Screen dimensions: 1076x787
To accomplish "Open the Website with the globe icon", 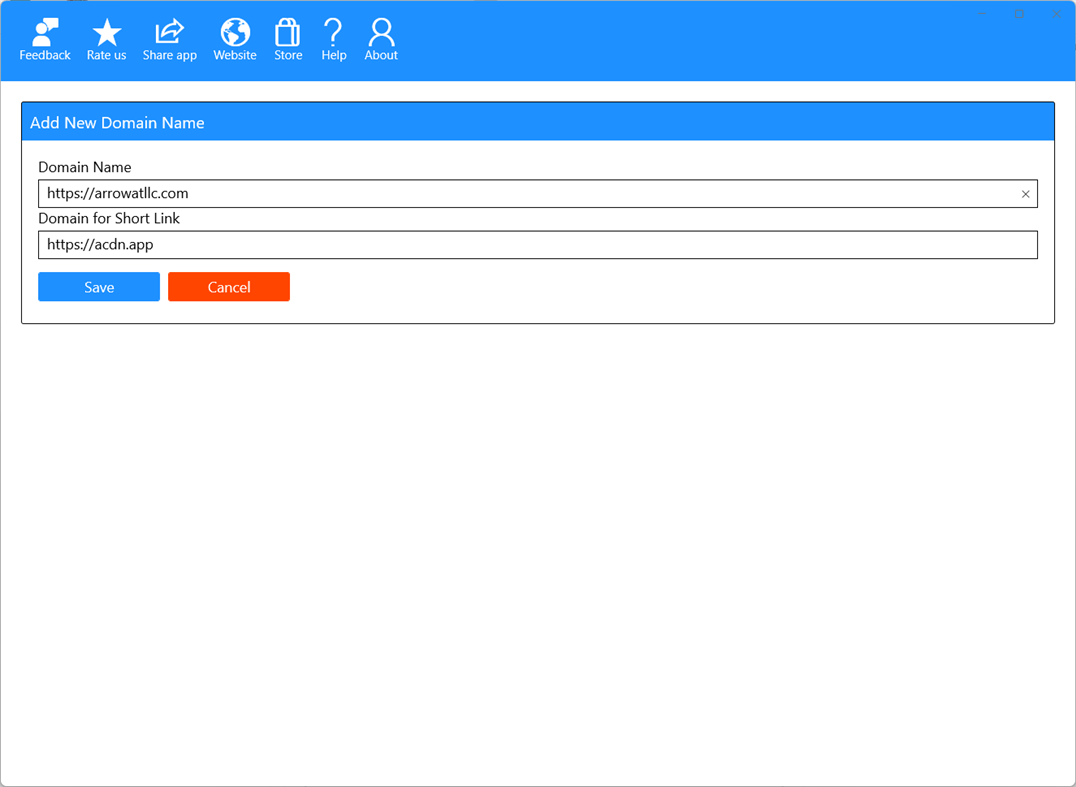I will (234, 32).
